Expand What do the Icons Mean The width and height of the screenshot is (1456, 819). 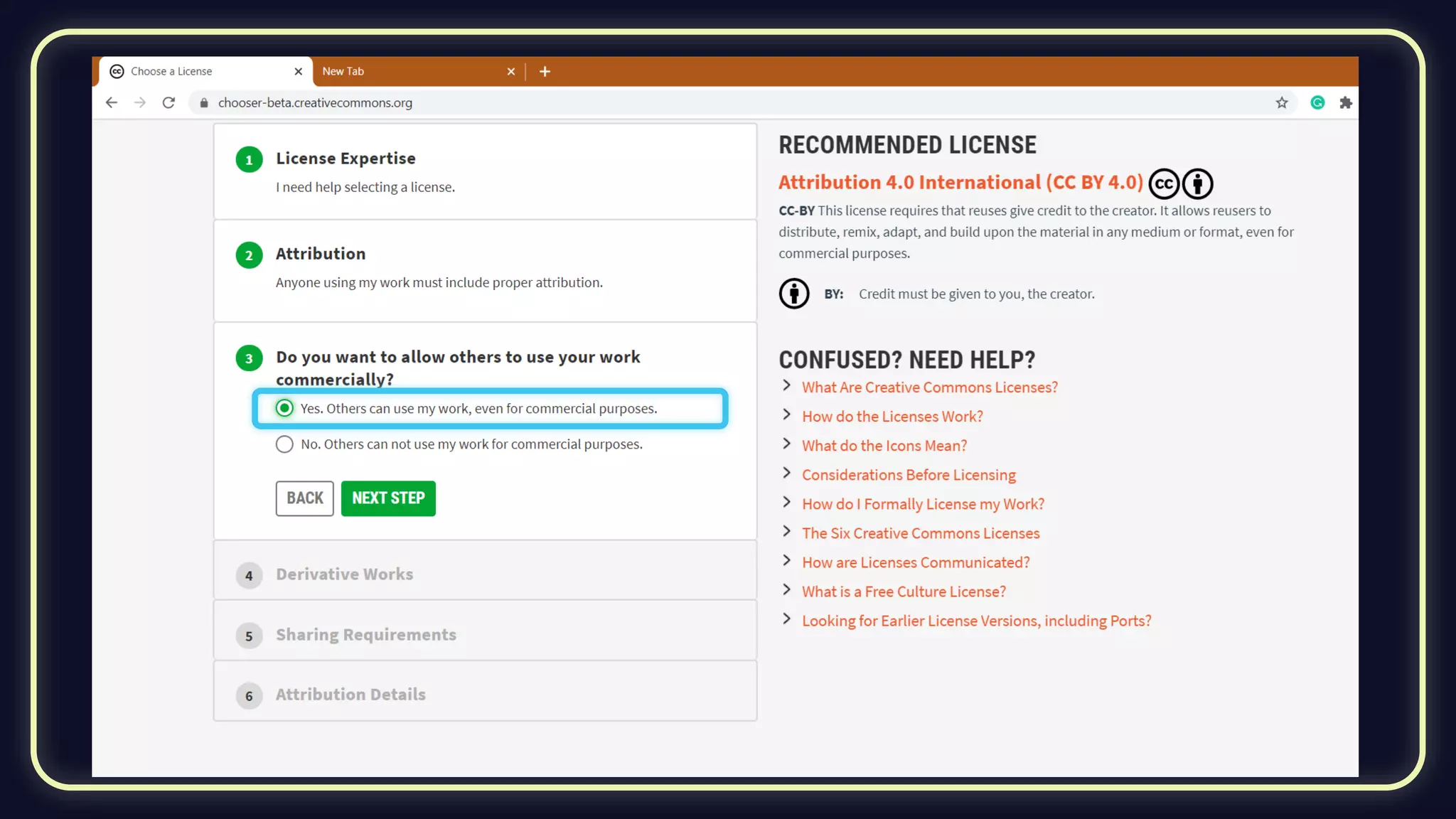[x=884, y=446]
